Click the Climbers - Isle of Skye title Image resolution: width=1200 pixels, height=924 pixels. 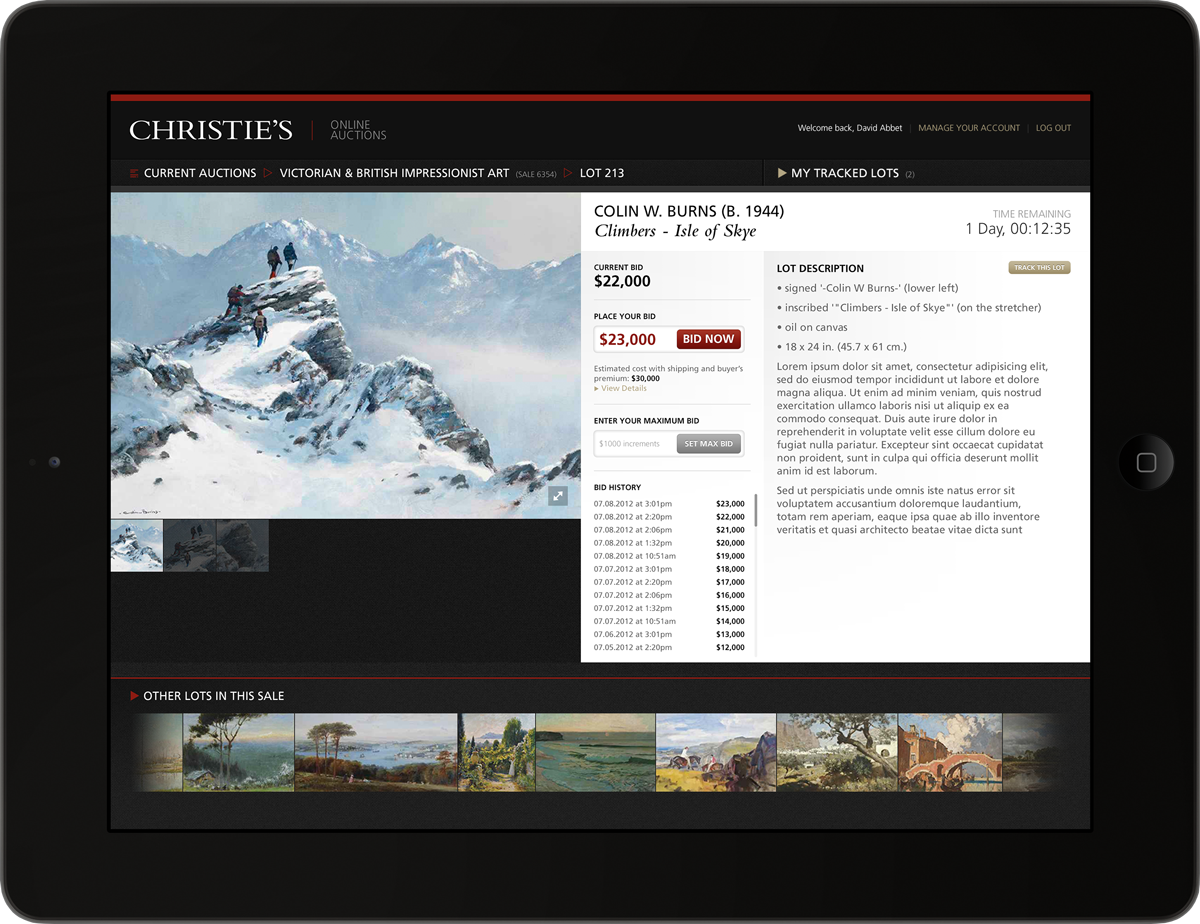[x=677, y=232]
